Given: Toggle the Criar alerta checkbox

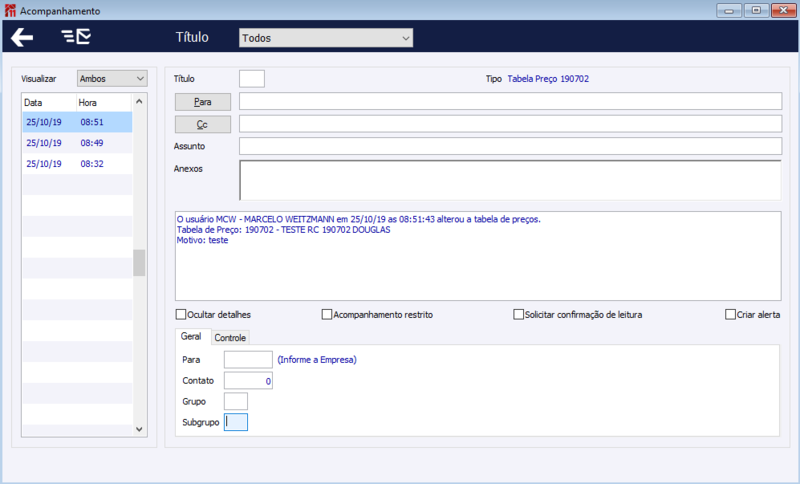Looking at the screenshot, I should click(730, 315).
